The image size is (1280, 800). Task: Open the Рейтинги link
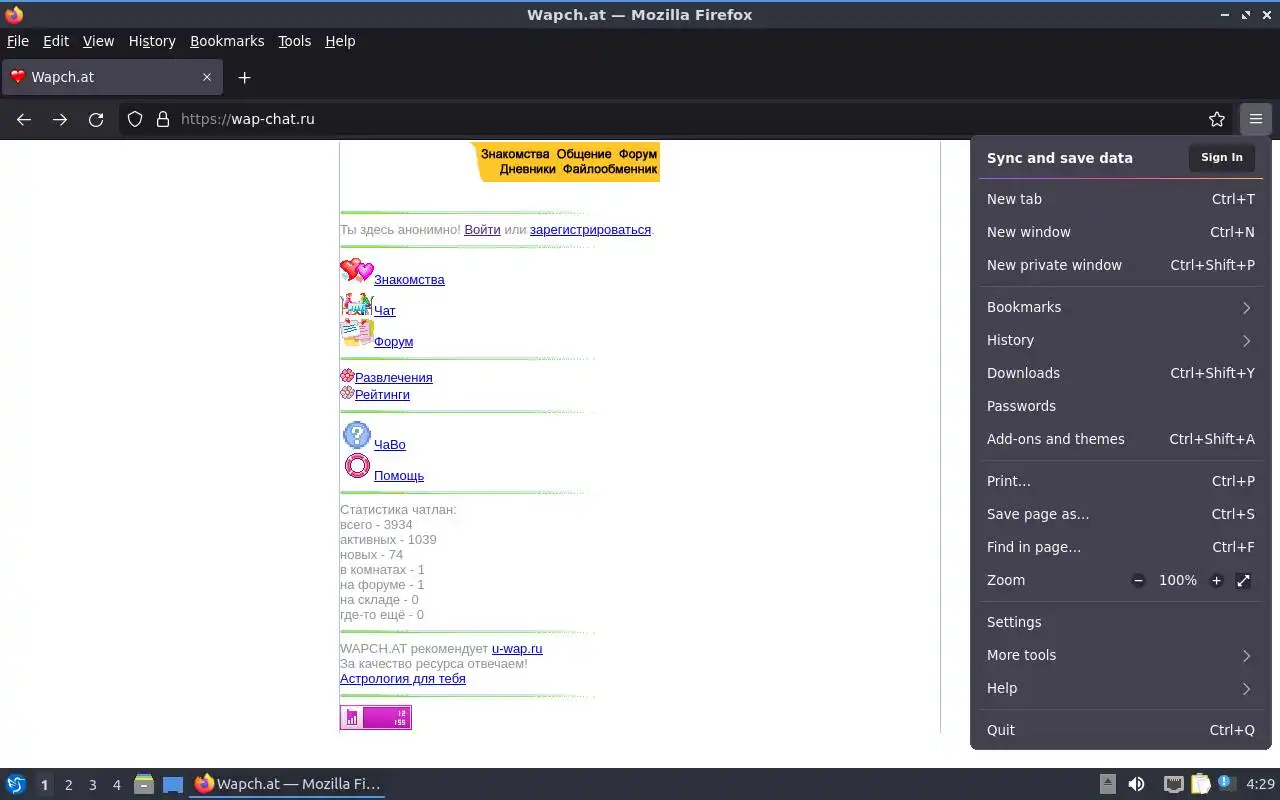[x=382, y=394]
